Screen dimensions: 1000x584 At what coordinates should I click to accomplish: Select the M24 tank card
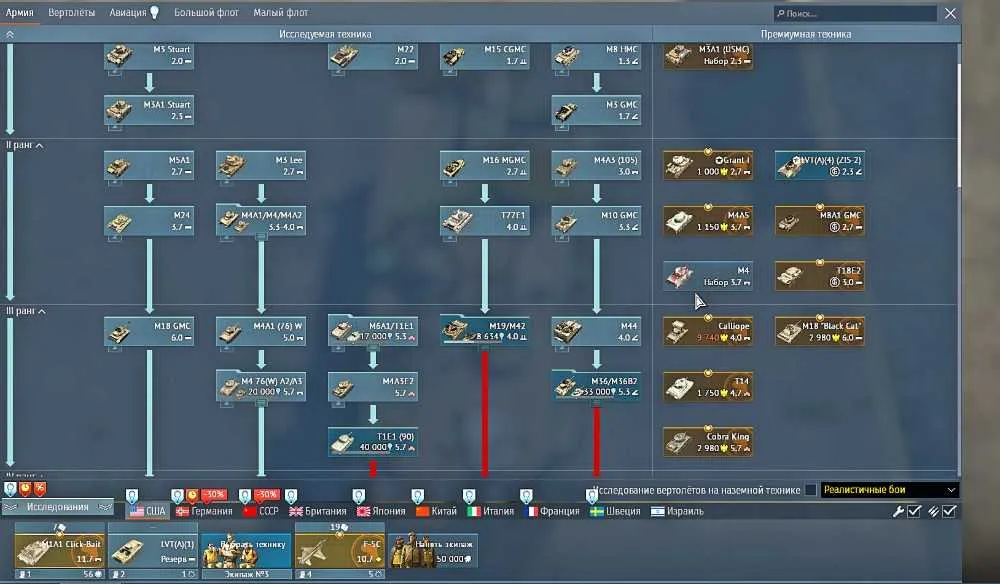click(149, 221)
